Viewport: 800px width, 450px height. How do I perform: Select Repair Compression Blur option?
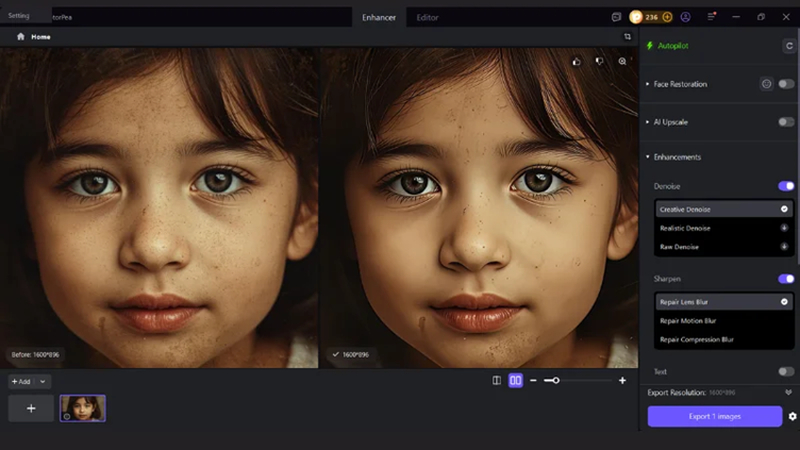tap(724, 340)
